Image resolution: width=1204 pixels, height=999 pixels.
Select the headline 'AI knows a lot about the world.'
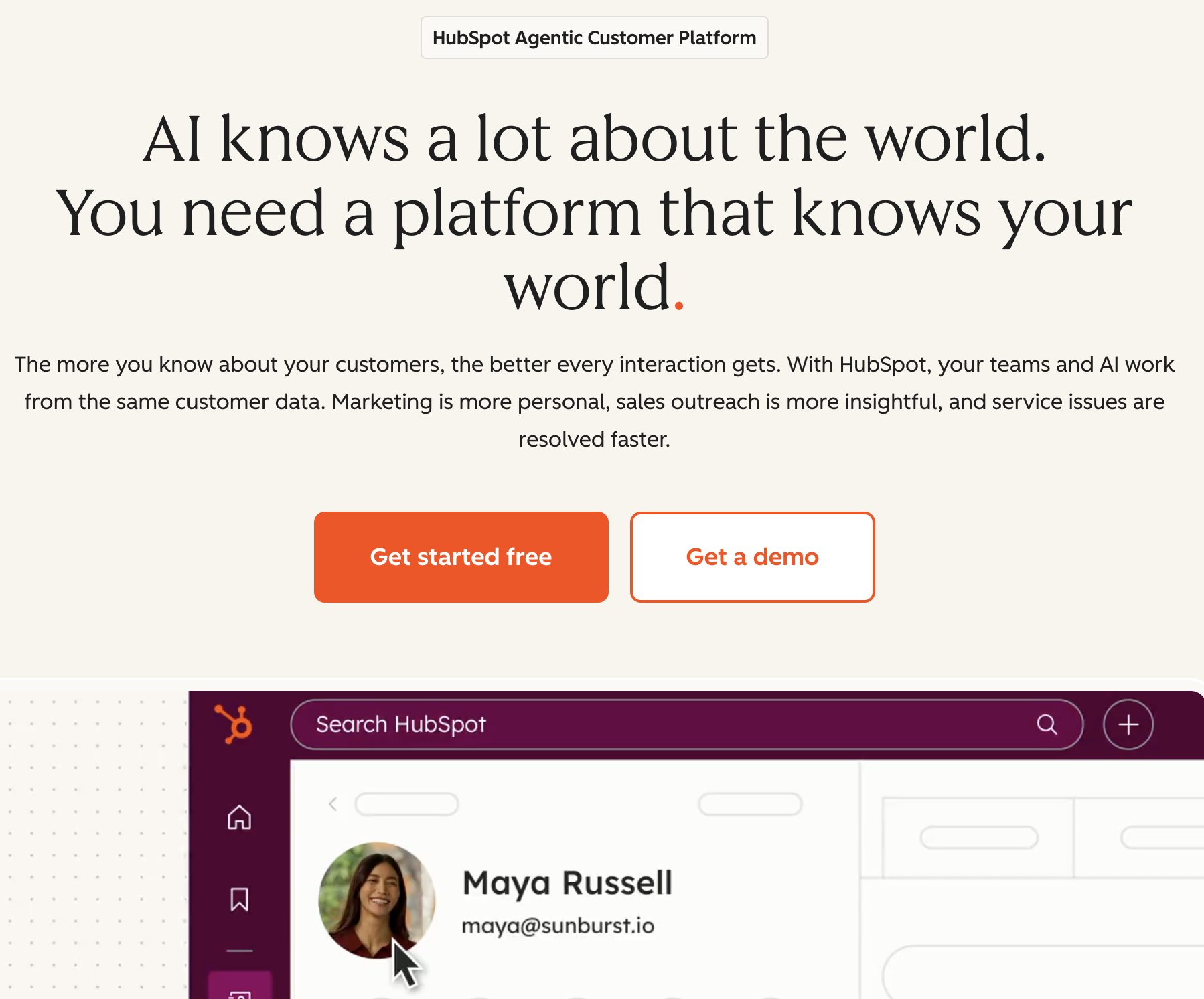595,139
